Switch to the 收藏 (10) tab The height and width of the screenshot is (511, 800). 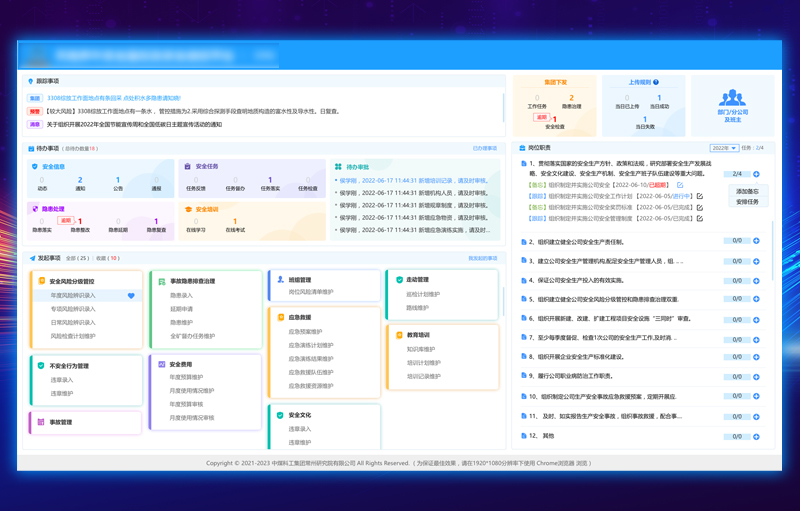coord(107,258)
